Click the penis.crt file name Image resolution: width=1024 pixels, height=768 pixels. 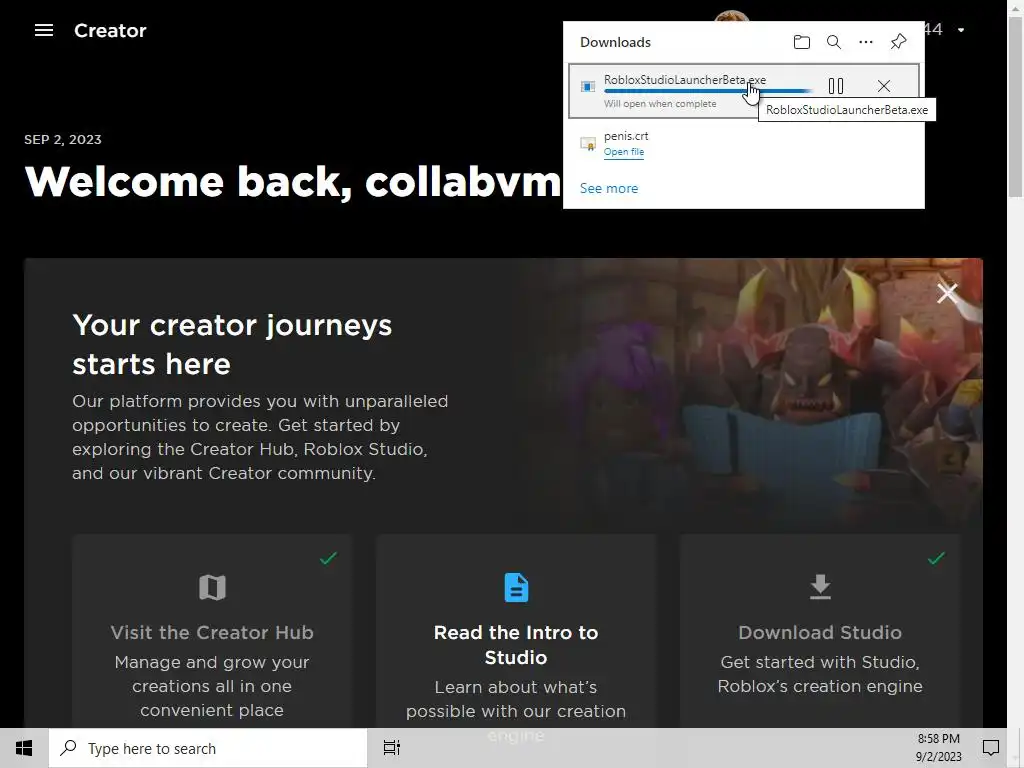coord(626,136)
